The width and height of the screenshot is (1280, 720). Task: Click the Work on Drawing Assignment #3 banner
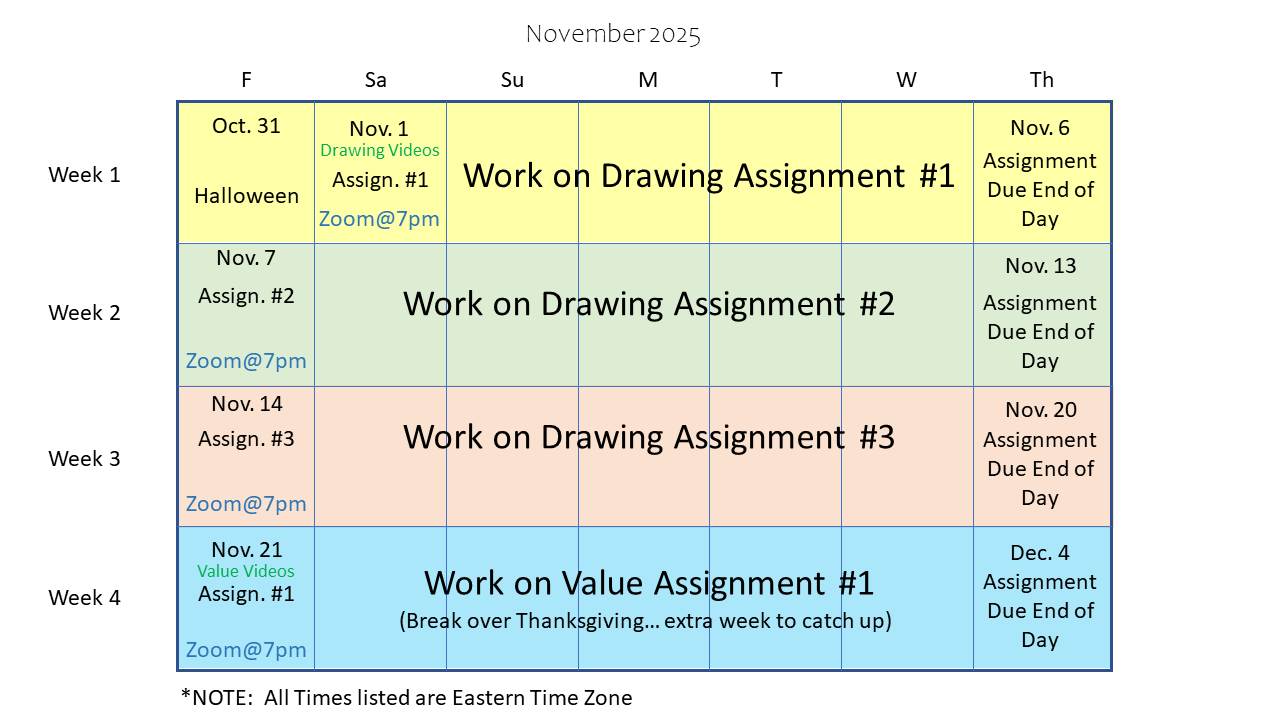pyautogui.click(x=648, y=437)
